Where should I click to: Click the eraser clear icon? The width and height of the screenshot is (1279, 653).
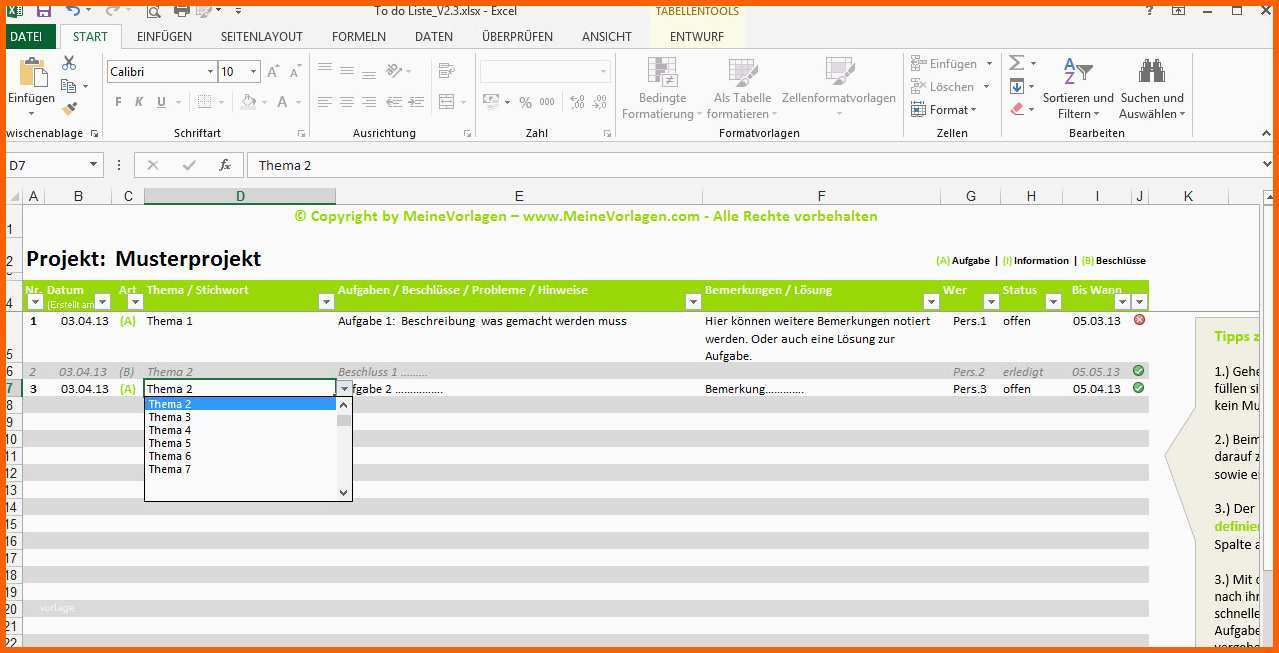(x=1017, y=109)
